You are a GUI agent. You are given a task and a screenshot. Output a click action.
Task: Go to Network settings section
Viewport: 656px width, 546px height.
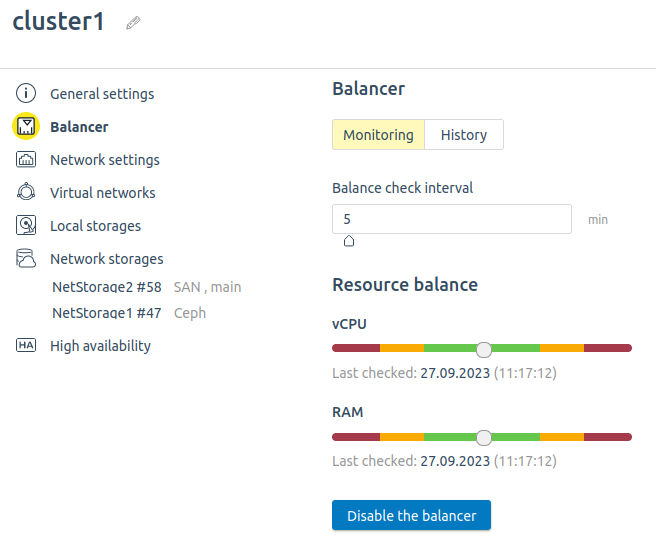tap(105, 160)
